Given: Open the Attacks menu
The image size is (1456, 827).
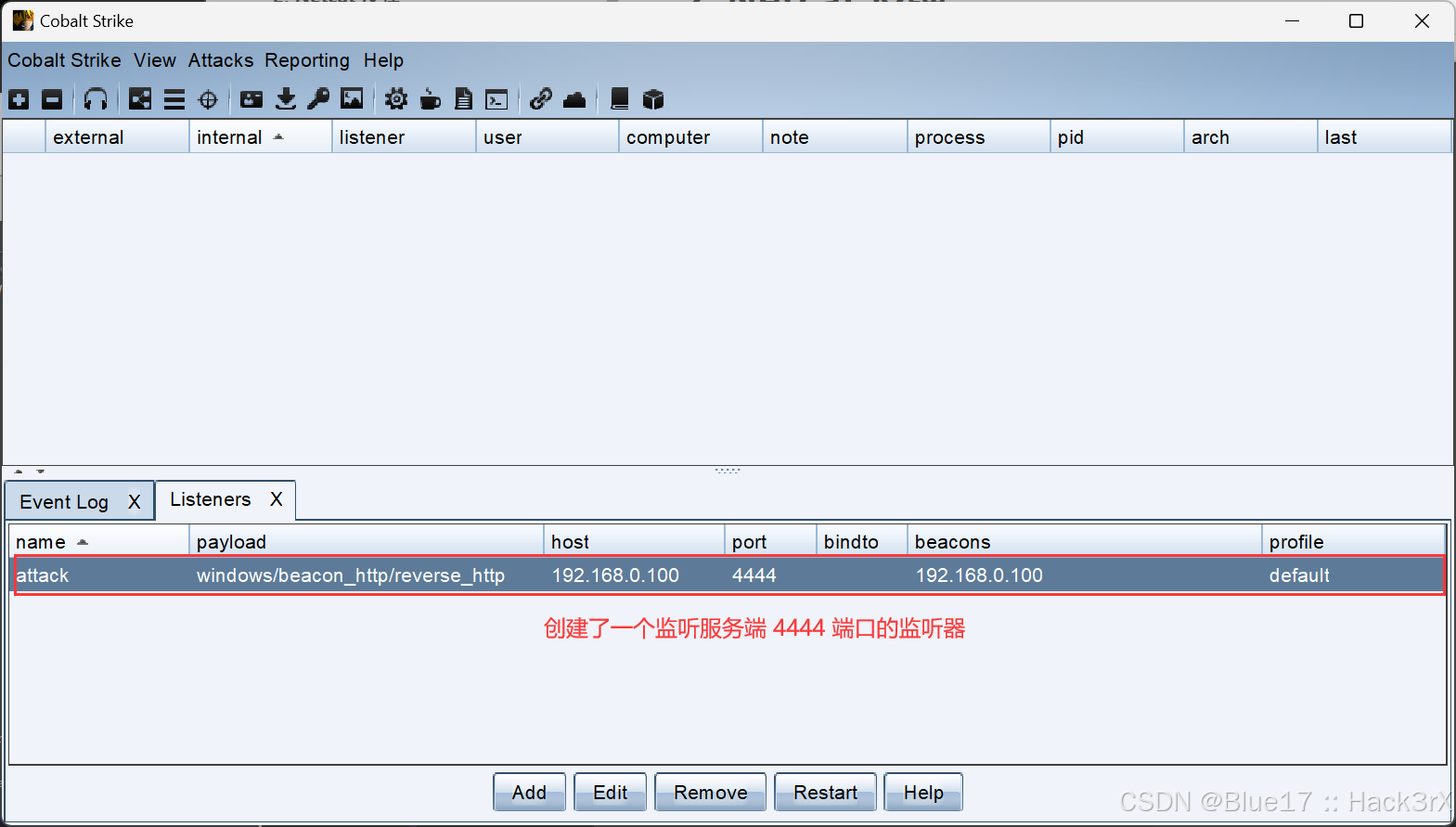Looking at the screenshot, I should [221, 60].
